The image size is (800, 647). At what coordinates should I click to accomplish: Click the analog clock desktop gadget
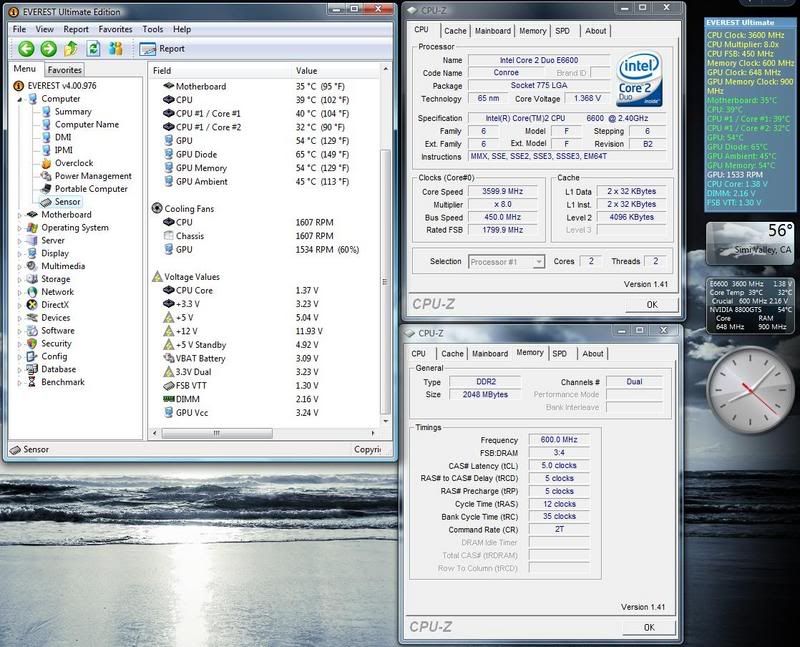click(x=749, y=389)
